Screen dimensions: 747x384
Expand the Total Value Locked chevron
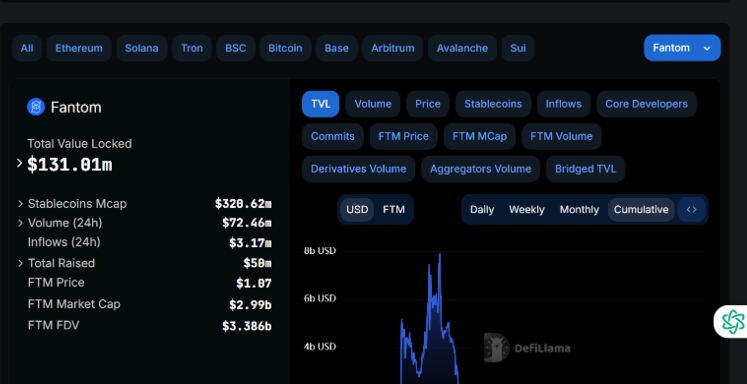[20, 163]
